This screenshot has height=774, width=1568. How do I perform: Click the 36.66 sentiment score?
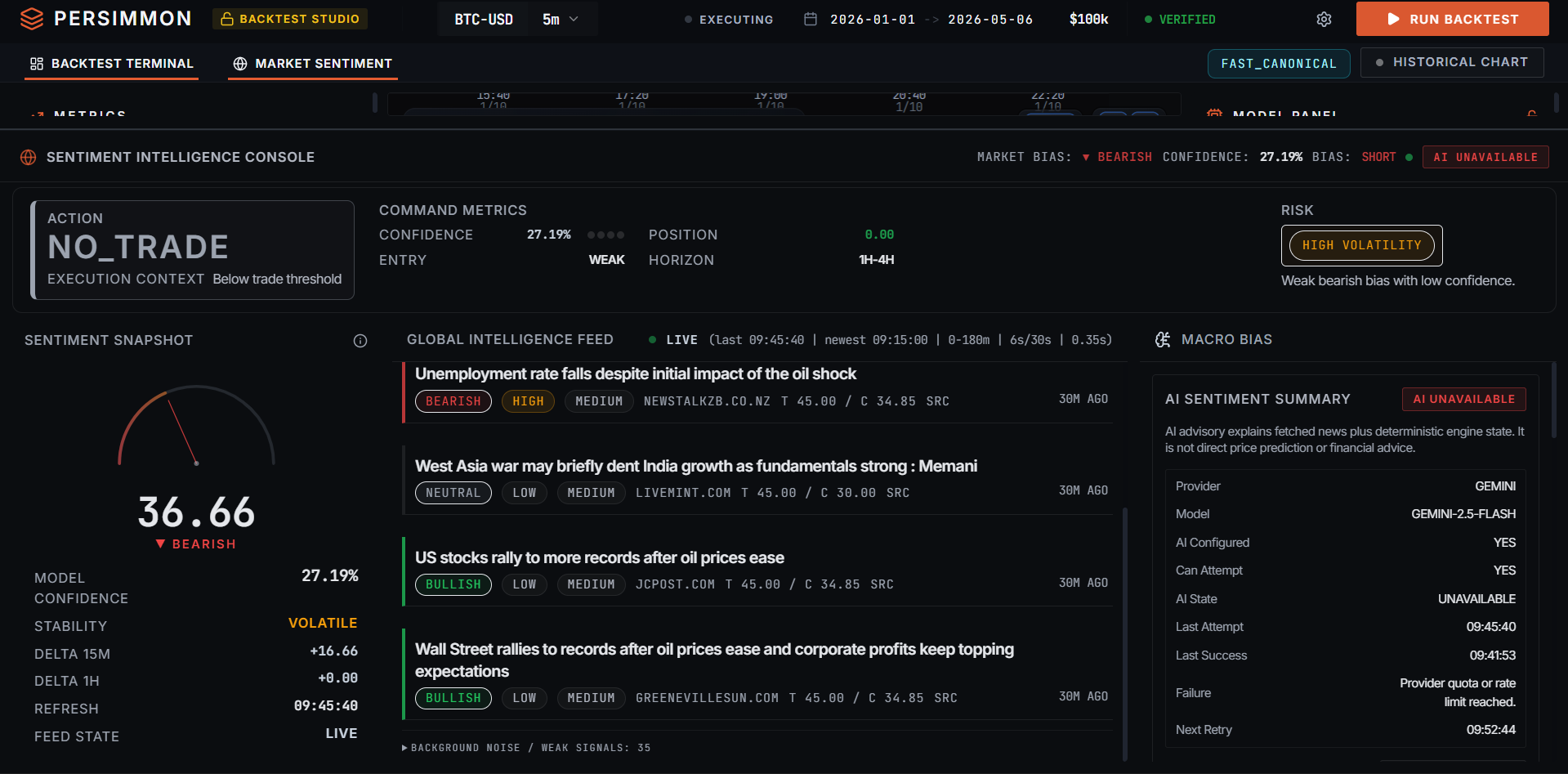point(196,512)
